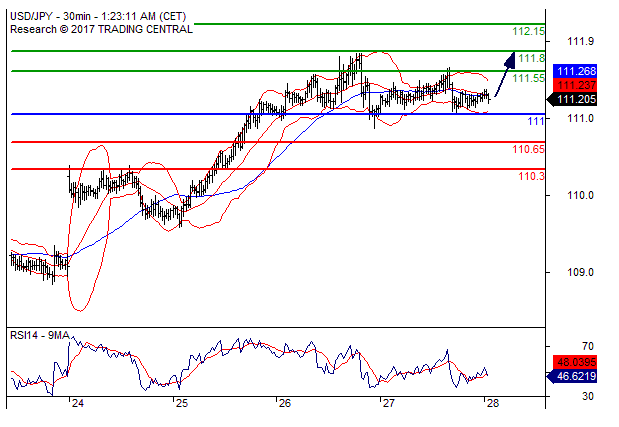
Task: Click the RSI axis value 30
Action: [588, 396]
